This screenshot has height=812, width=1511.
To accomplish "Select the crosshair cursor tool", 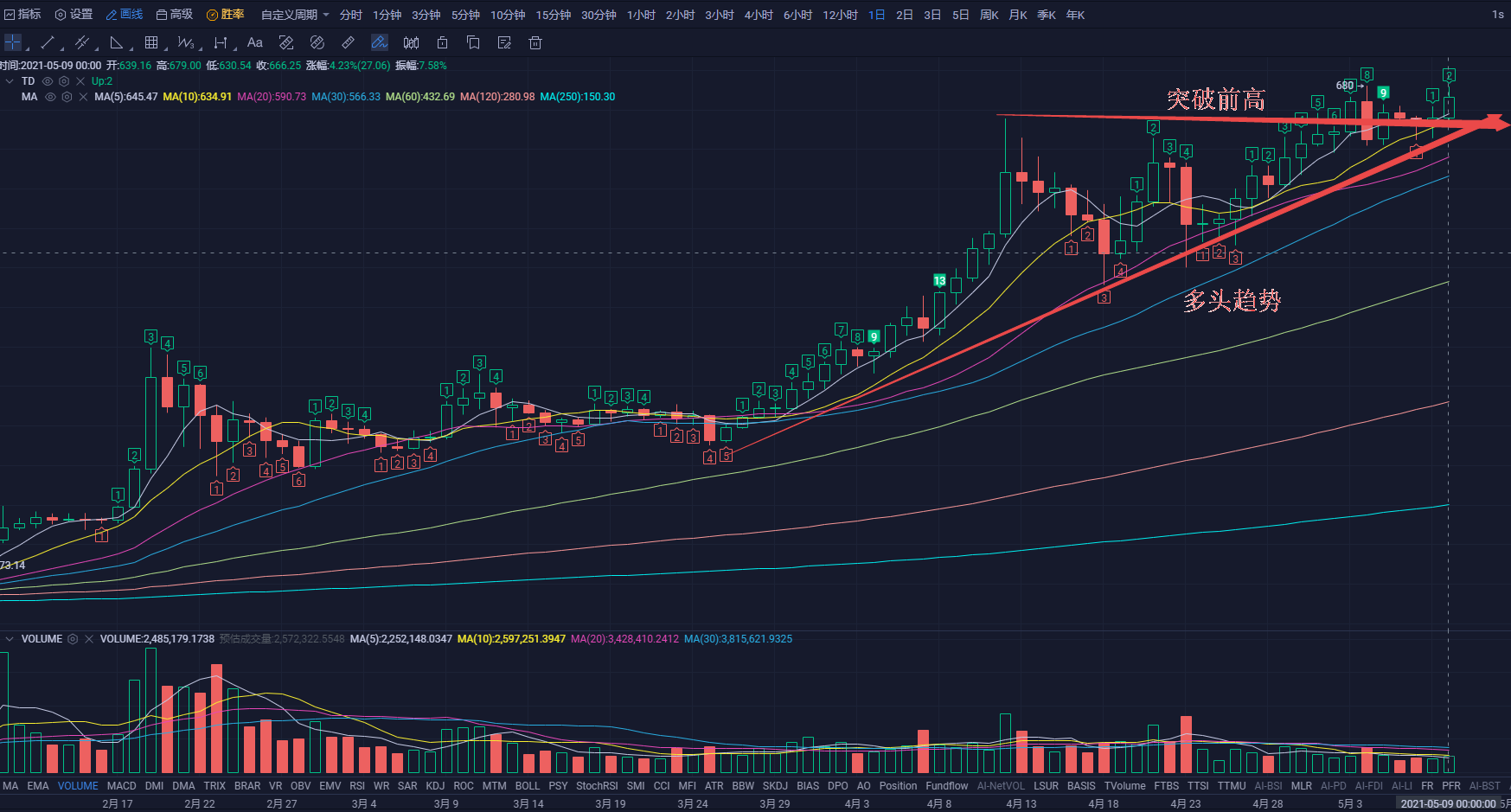I will [x=13, y=42].
